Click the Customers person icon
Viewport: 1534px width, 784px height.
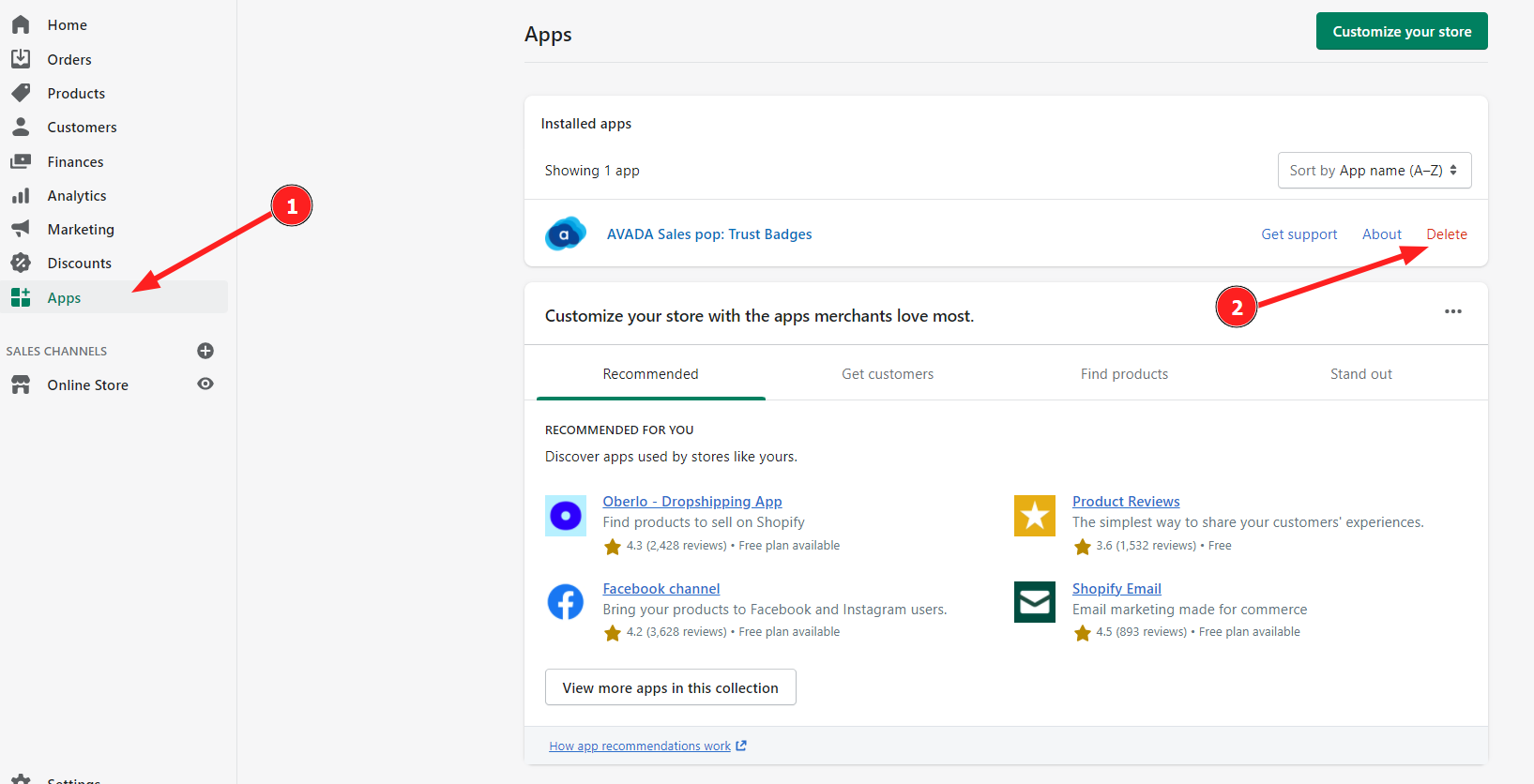pos(21,127)
